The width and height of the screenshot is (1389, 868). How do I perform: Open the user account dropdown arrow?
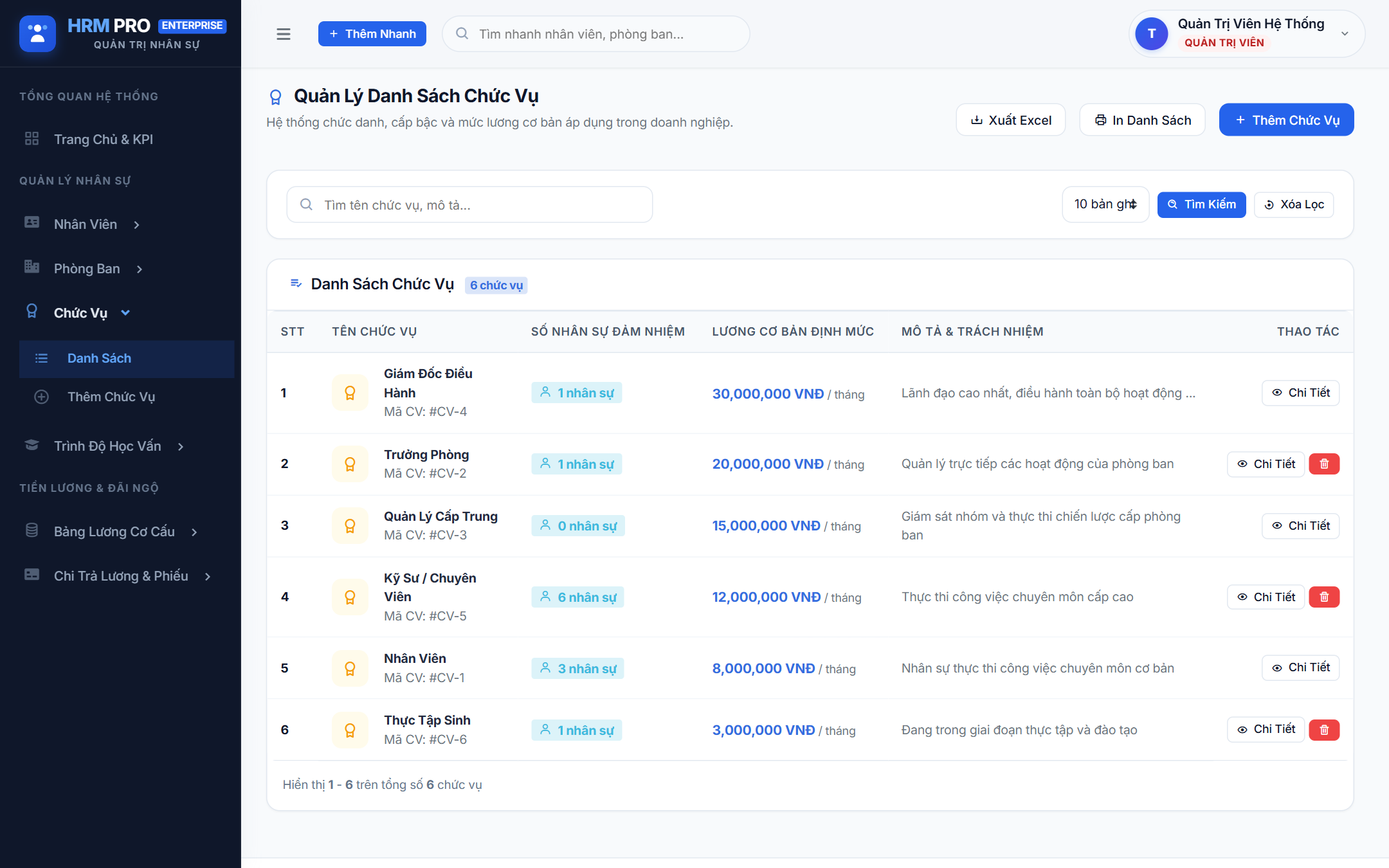[1345, 34]
